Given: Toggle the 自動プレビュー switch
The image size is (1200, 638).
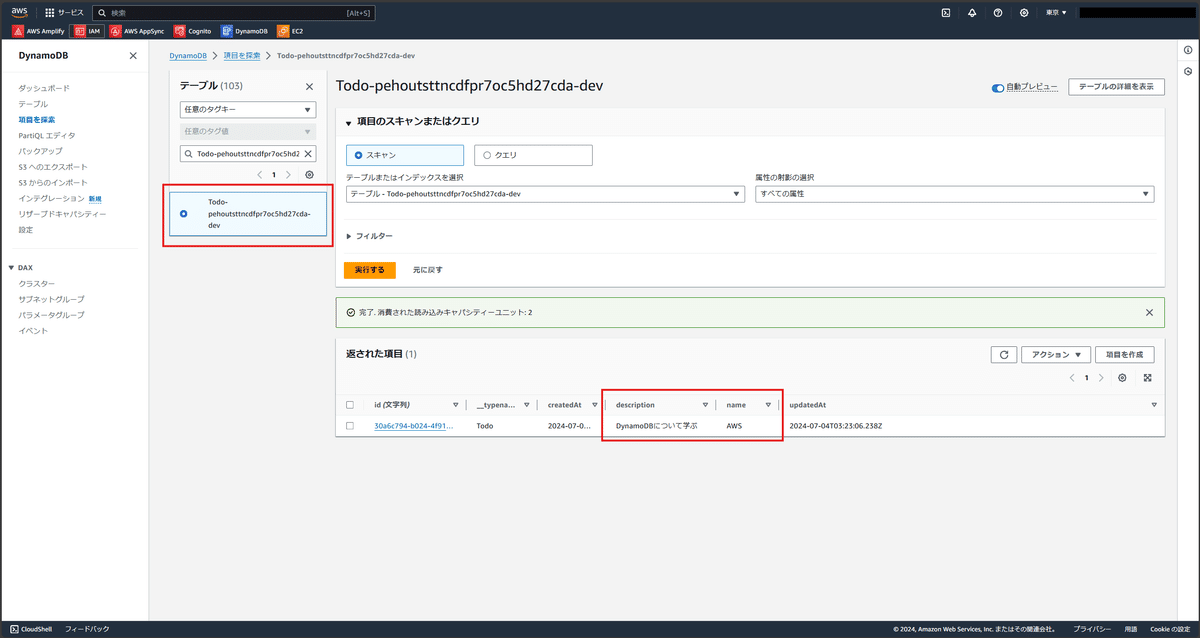Looking at the screenshot, I should coord(997,87).
